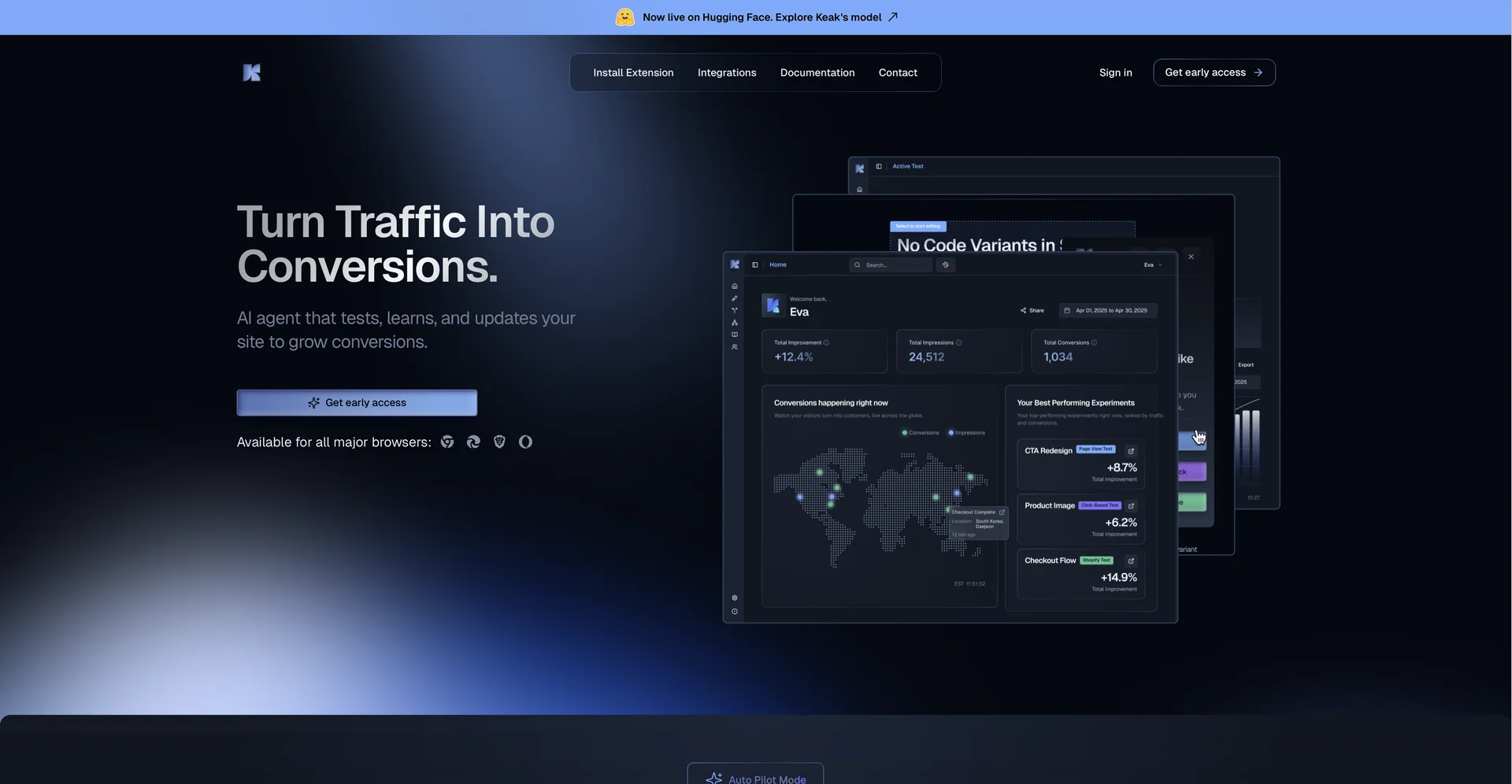Click the Hugging Face emoji in the banner
The width and height of the screenshot is (1512, 784).
(x=624, y=17)
